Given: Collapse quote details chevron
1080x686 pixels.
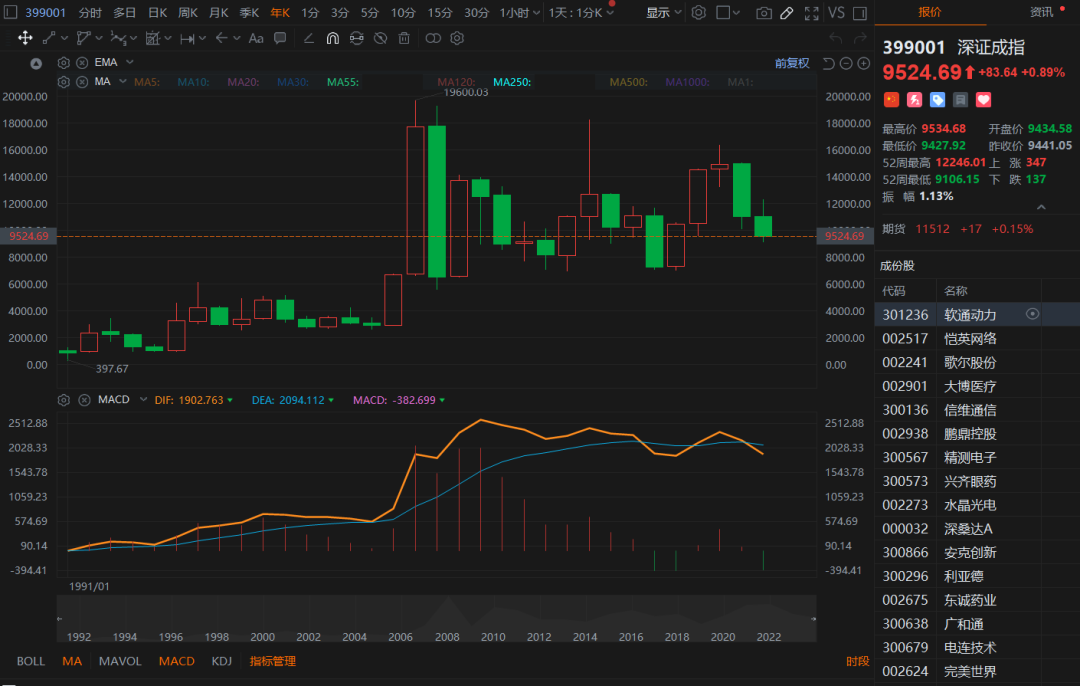Looking at the screenshot, I should tap(1041, 207).
